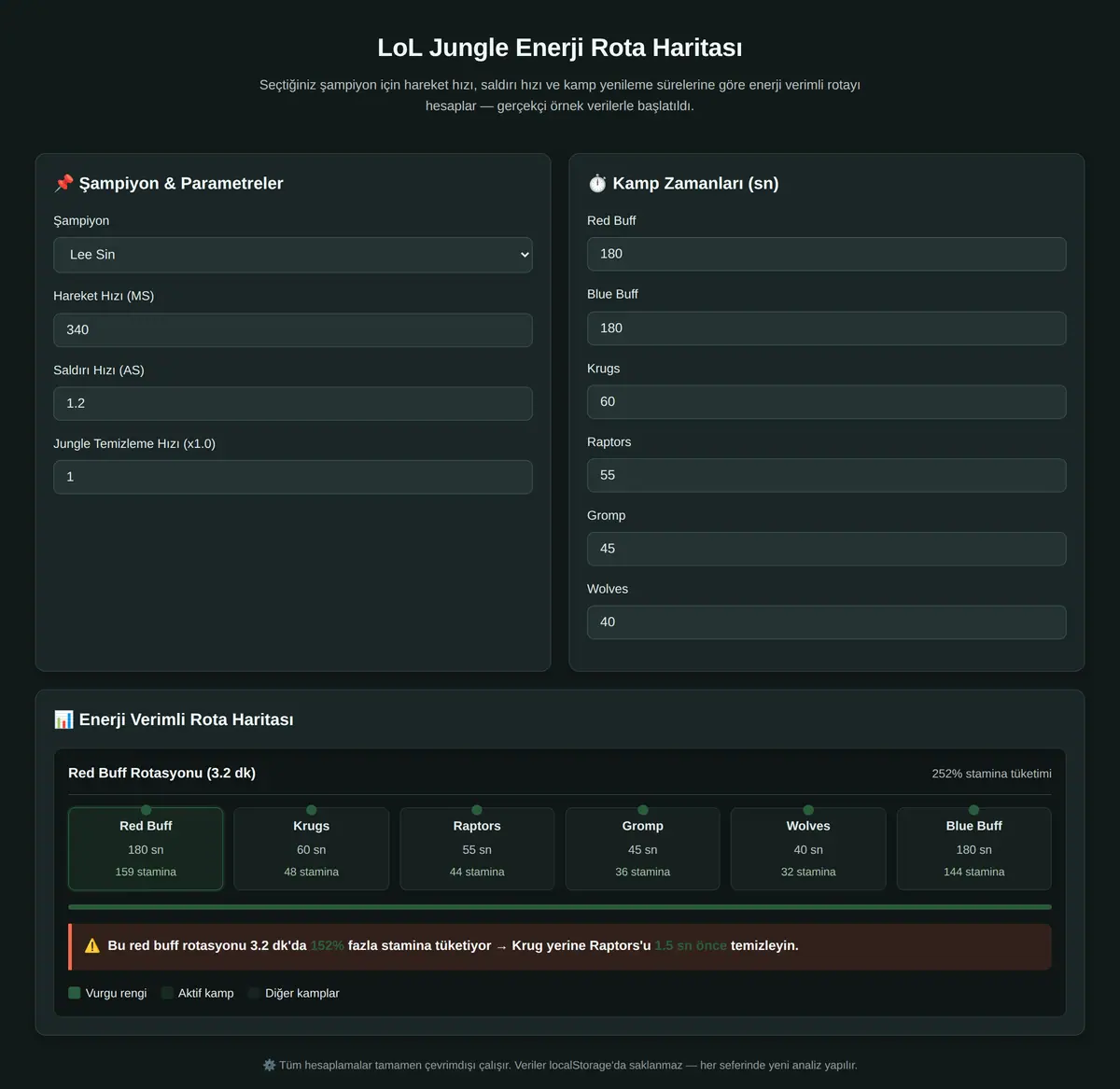Click the Aktif kamp legend swatch
Image resolution: width=1120 pixels, height=1089 pixels.
(x=167, y=993)
